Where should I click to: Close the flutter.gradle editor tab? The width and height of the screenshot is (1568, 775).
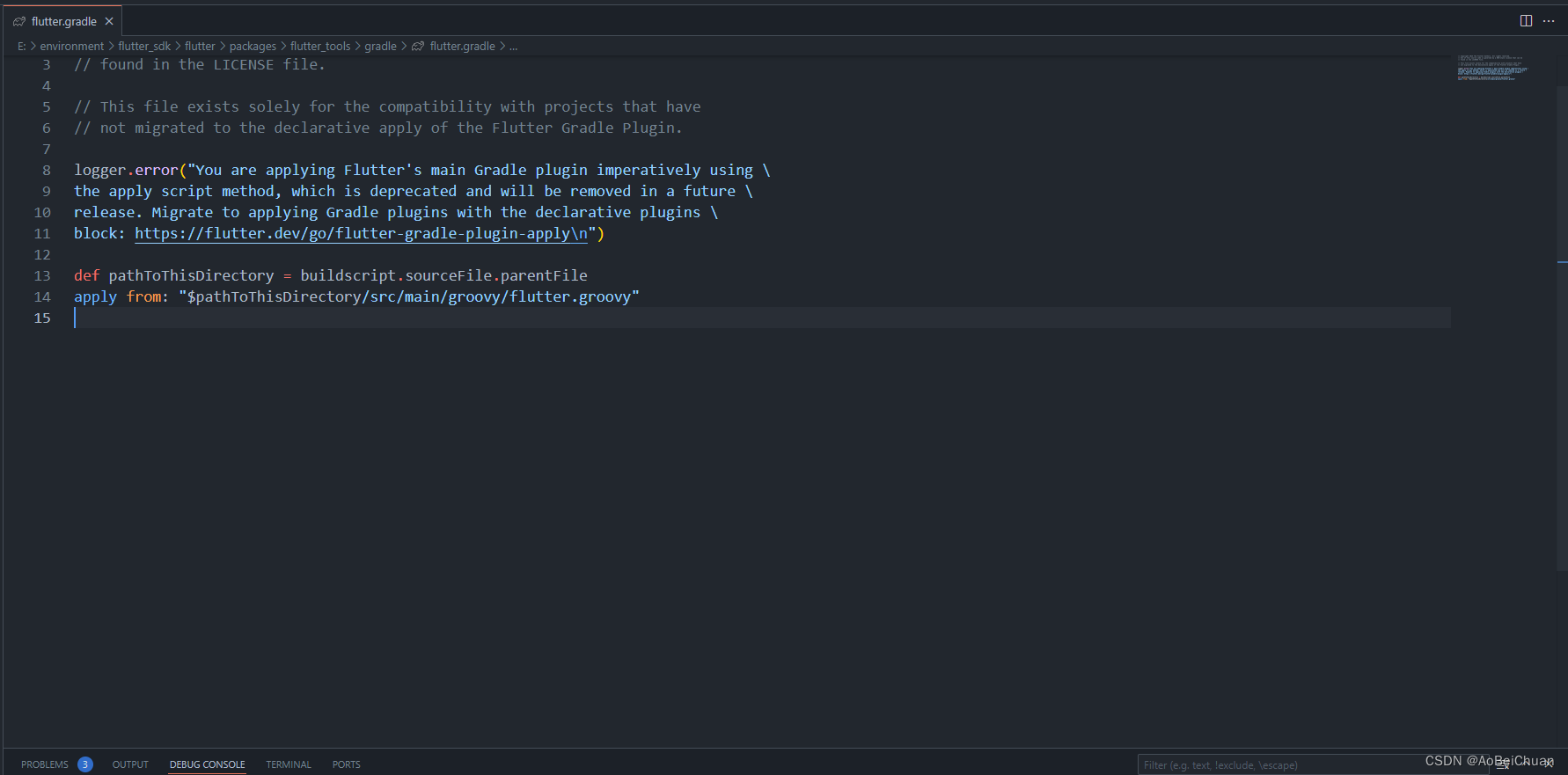point(109,20)
